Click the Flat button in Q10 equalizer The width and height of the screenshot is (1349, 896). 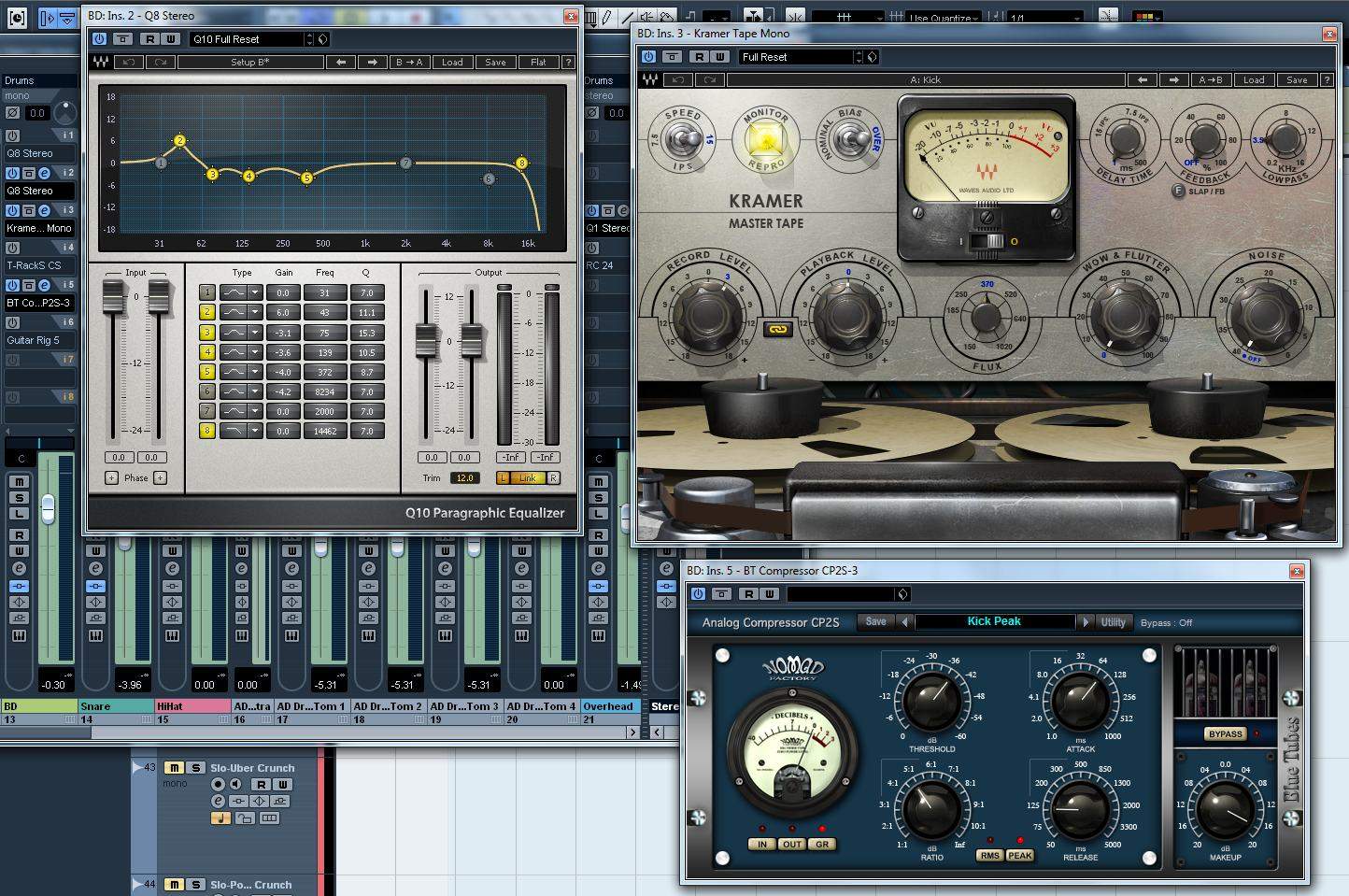(x=538, y=63)
